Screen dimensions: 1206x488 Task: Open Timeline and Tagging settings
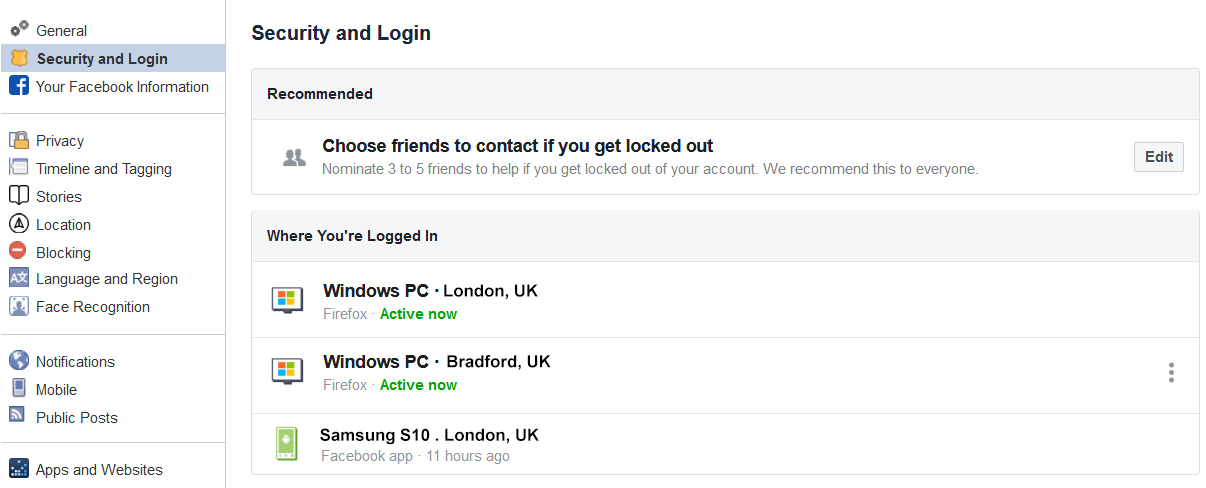(103, 169)
